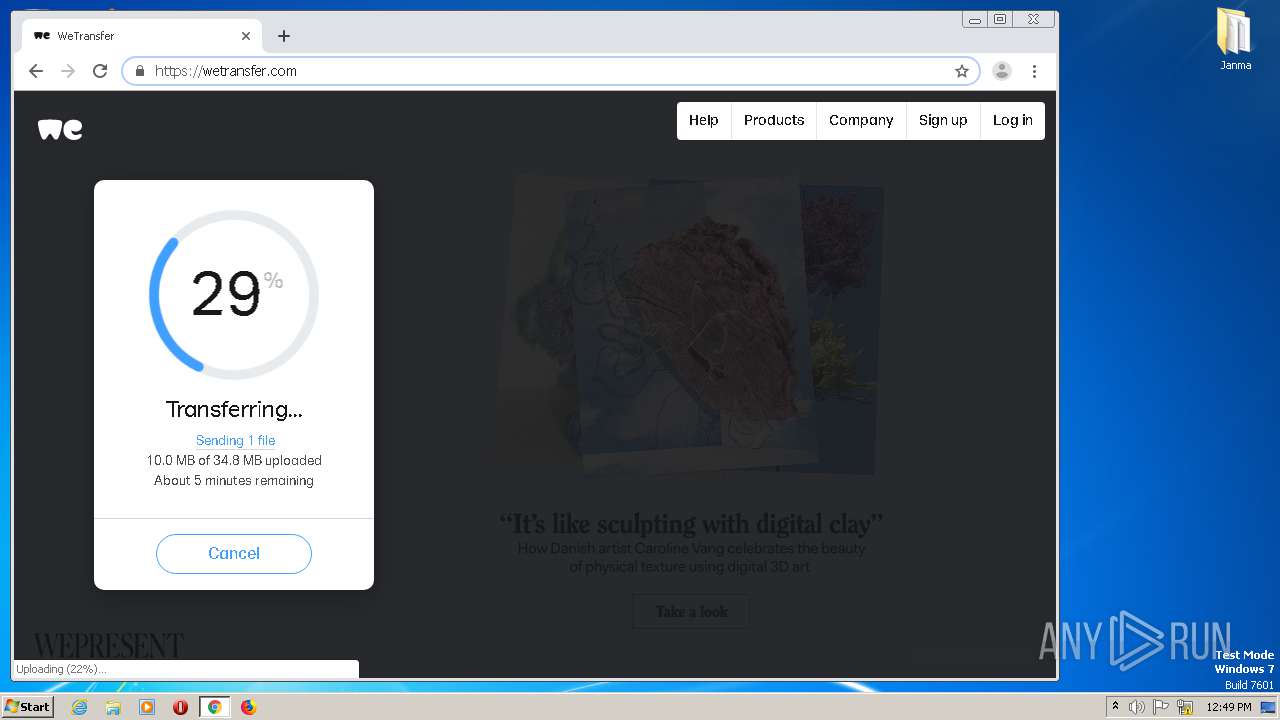Click the article headline about digital clay
This screenshot has height=720, width=1280.
(x=691, y=524)
